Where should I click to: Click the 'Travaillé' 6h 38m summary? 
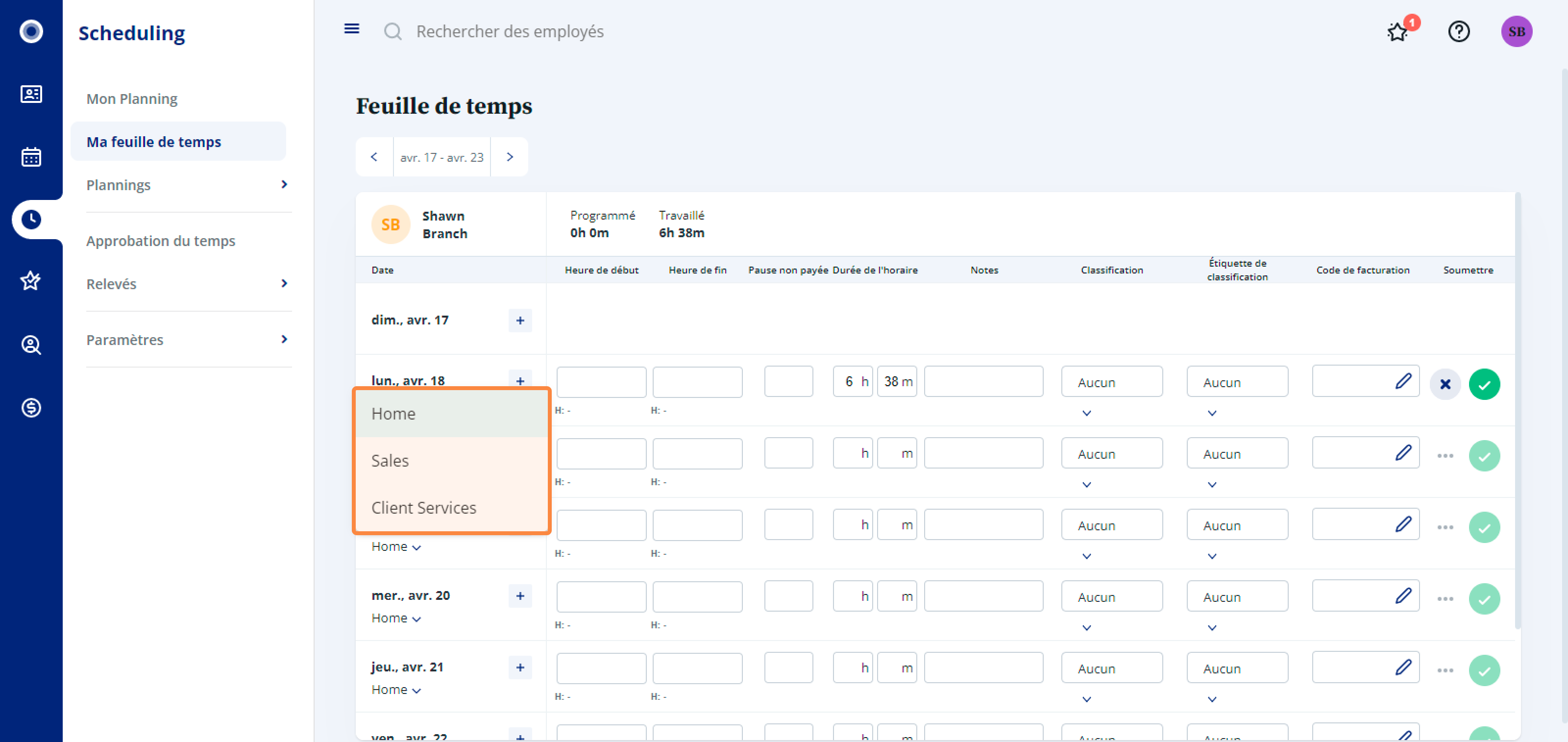click(x=681, y=224)
